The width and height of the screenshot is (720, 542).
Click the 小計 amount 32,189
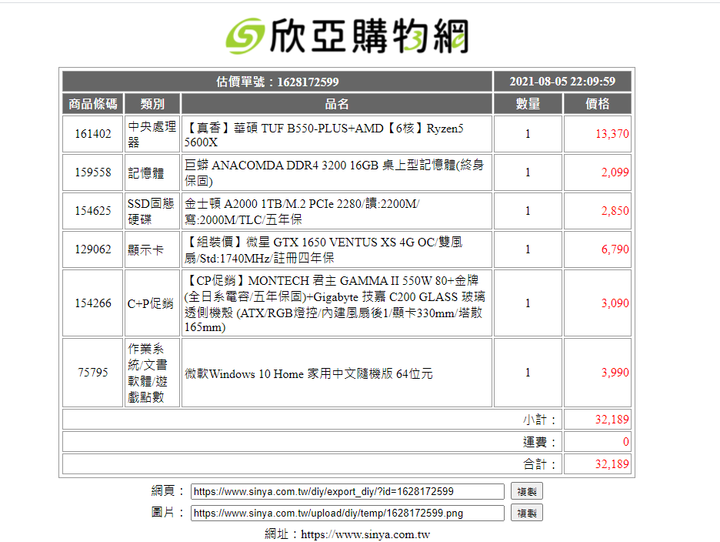click(612, 419)
